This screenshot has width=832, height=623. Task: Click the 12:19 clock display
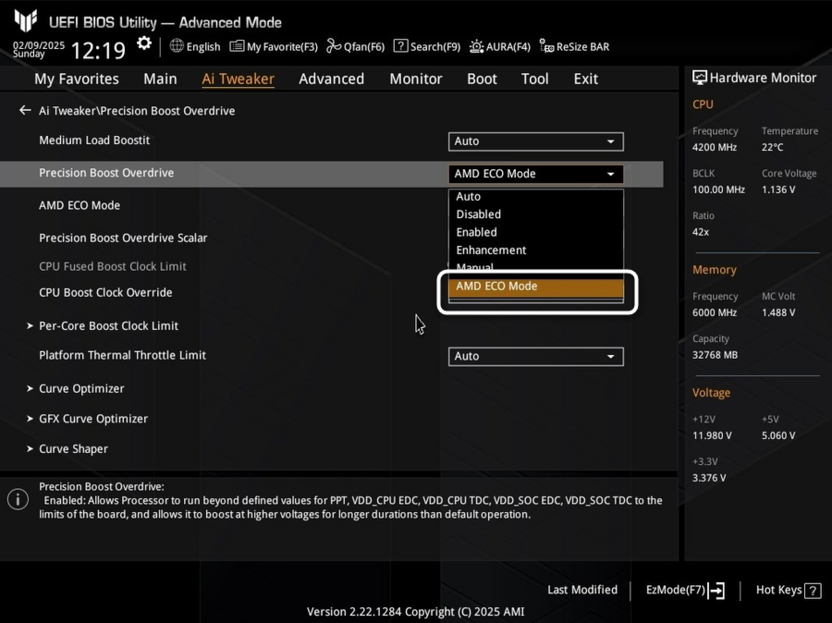[x=98, y=50]
